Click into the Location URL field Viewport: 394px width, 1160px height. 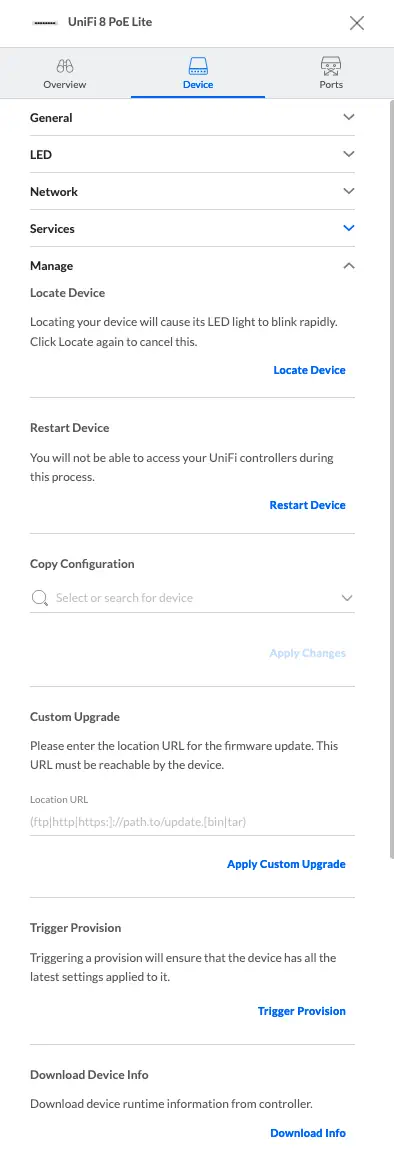tap(192, 822)
